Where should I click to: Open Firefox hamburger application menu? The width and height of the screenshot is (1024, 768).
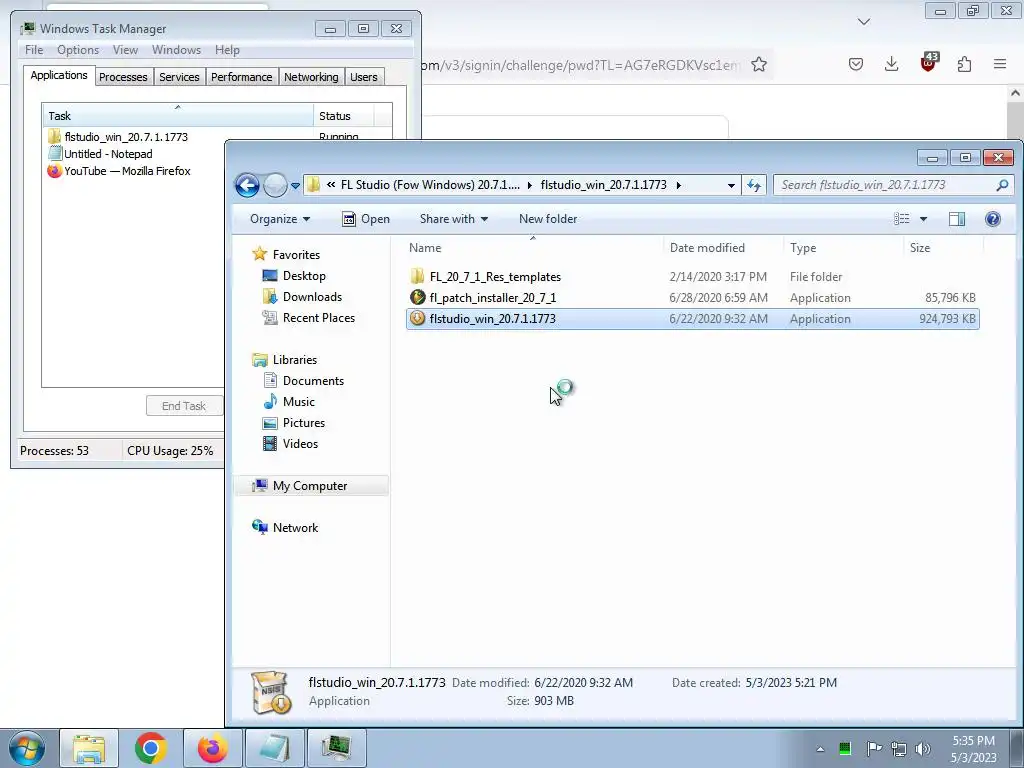[x=1000, y=64]
